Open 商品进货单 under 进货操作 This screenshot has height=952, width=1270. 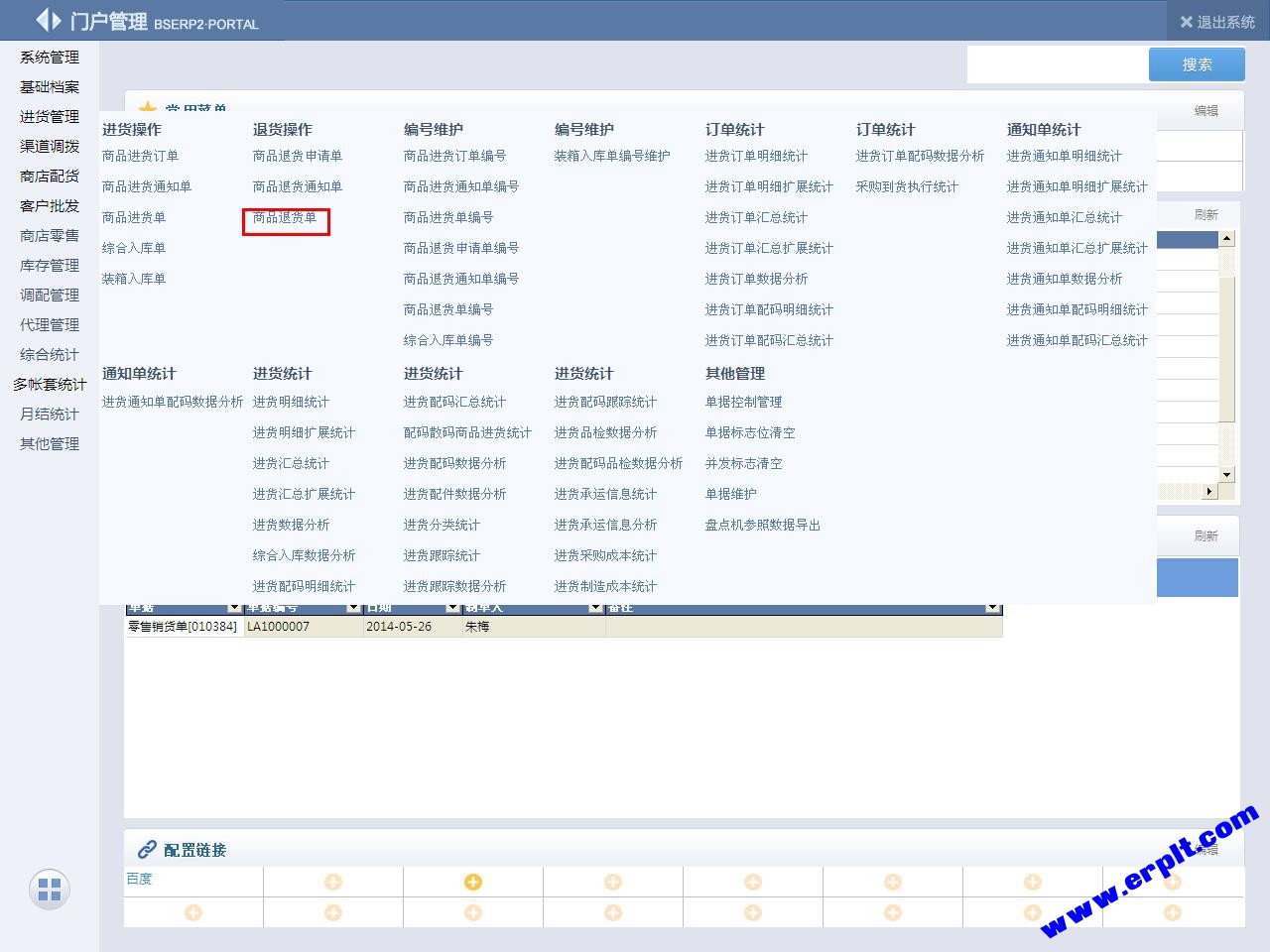[x=134, y=217]
